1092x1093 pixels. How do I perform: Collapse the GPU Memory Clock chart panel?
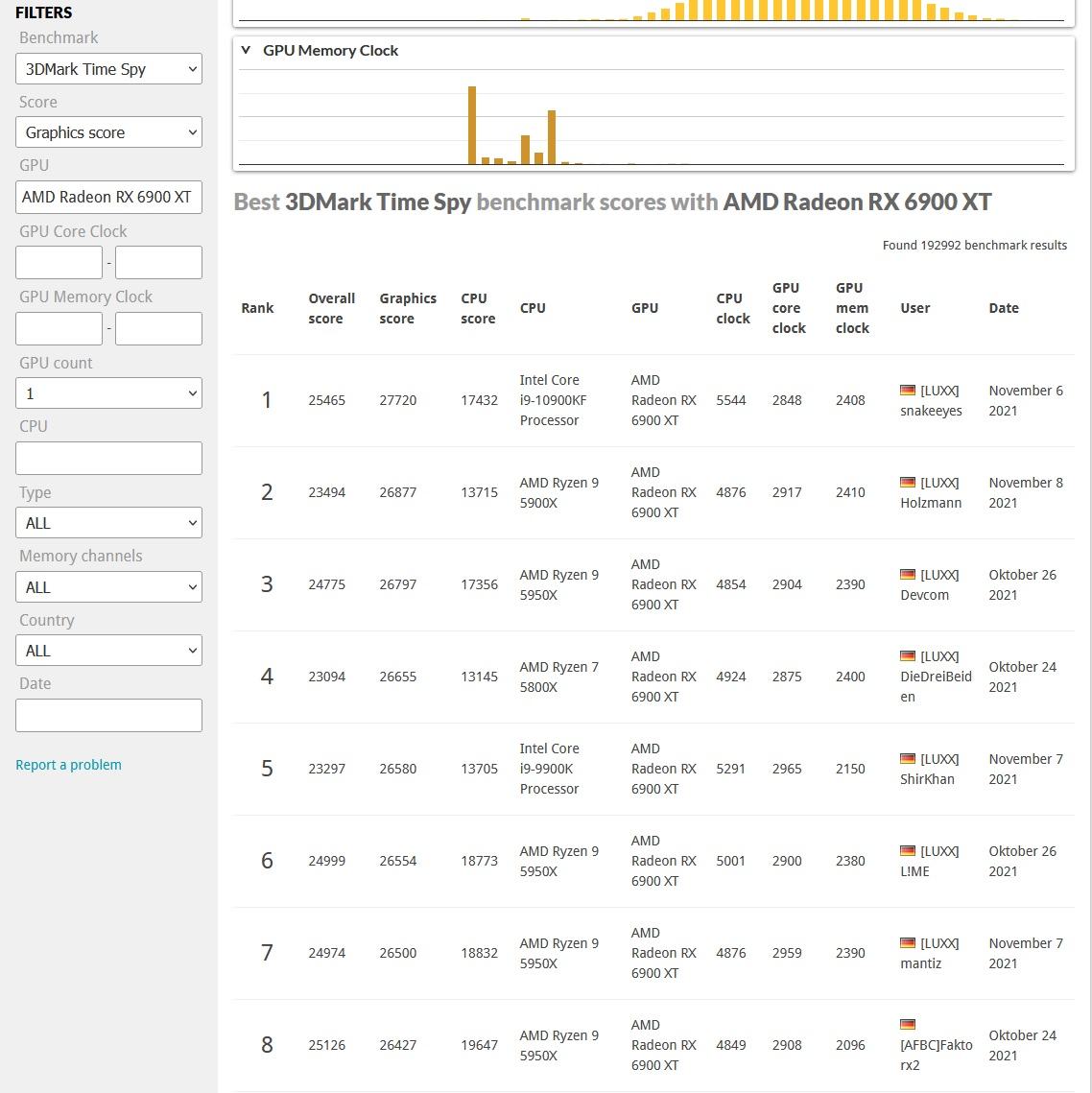tap(246, 50)
